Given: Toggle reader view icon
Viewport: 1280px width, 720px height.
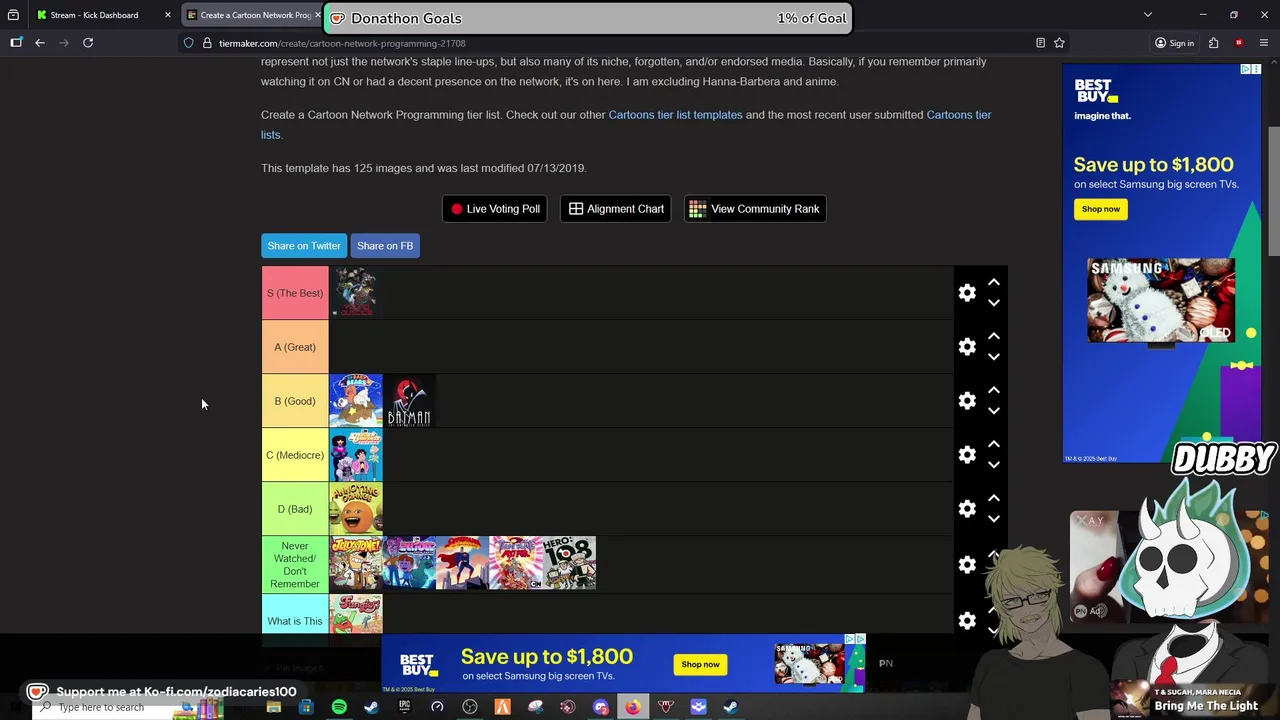Looking at the screenshot, I should click(x=1040, y=43).
